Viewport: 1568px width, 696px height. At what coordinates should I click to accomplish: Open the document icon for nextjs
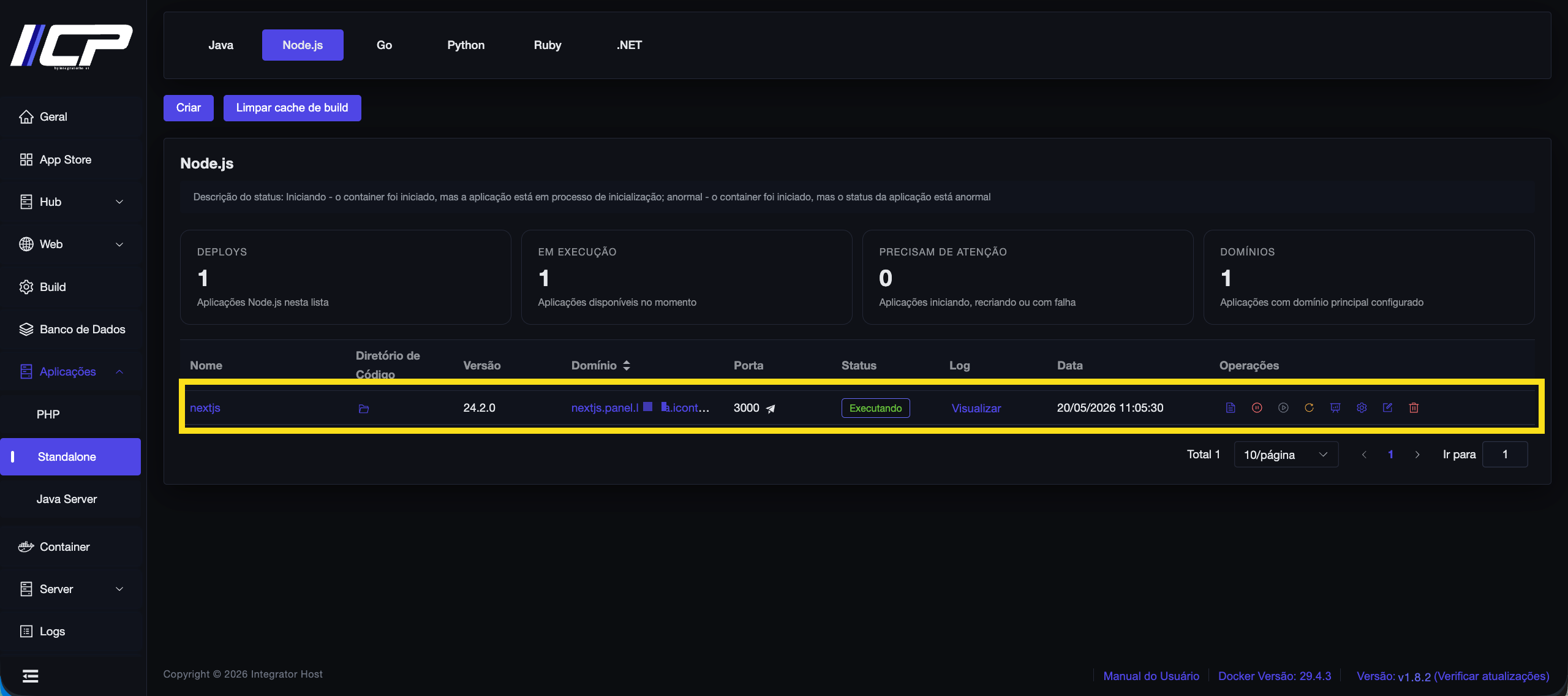point(1231,408)
